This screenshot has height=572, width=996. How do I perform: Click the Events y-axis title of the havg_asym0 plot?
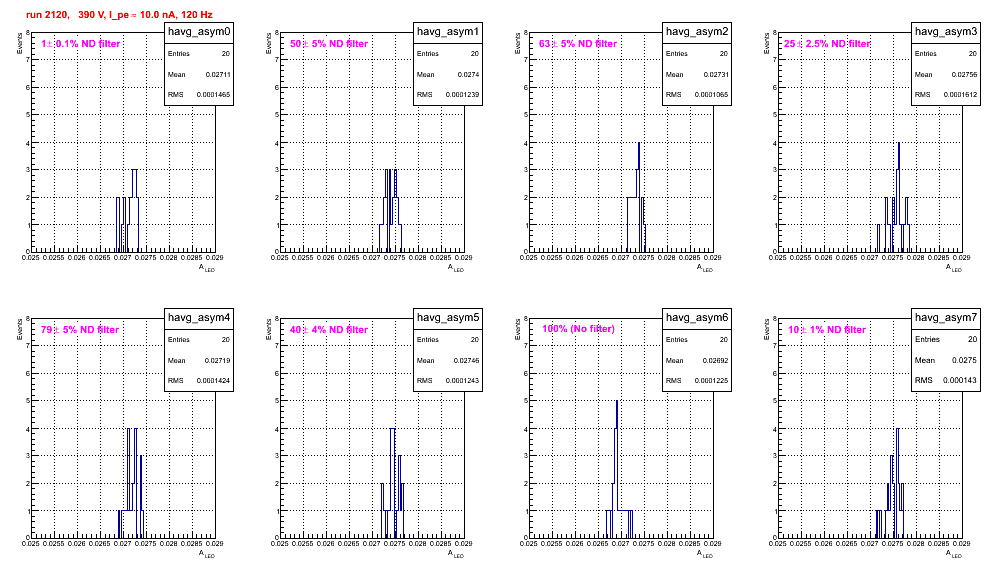[20, 43]
